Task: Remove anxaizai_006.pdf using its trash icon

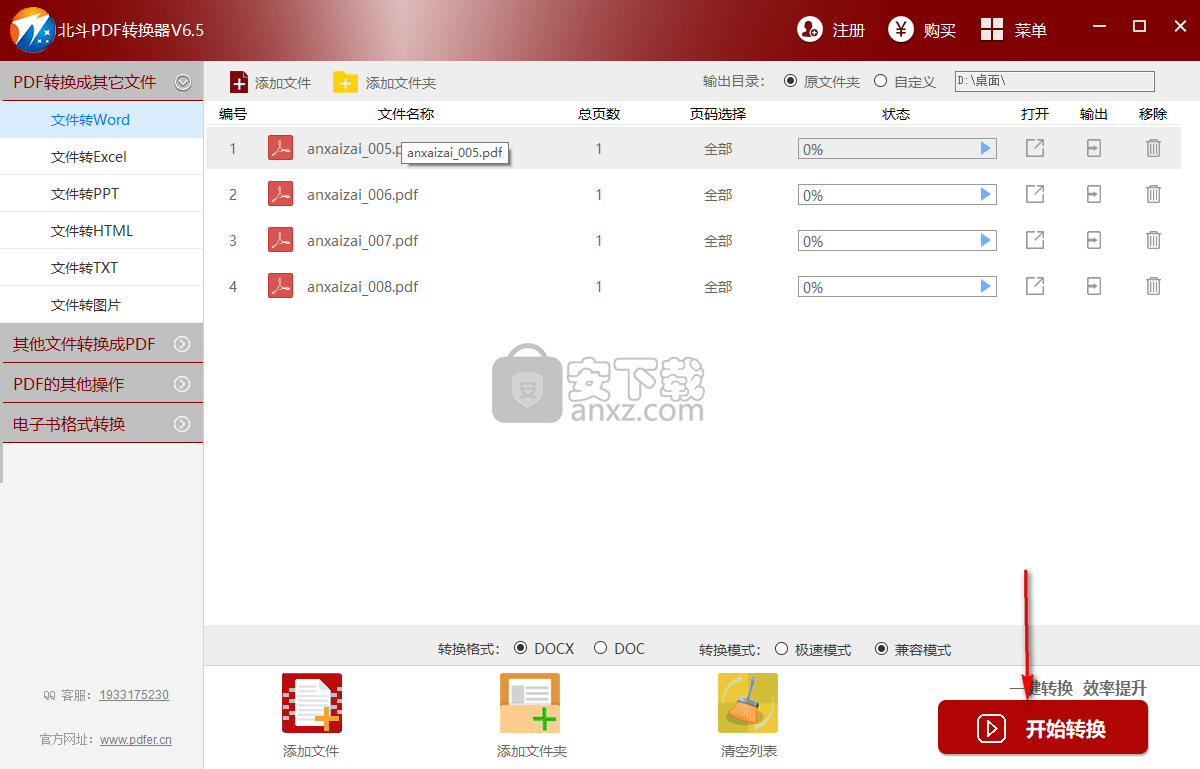Action: pyautogui.click(x=1153, y=194)
